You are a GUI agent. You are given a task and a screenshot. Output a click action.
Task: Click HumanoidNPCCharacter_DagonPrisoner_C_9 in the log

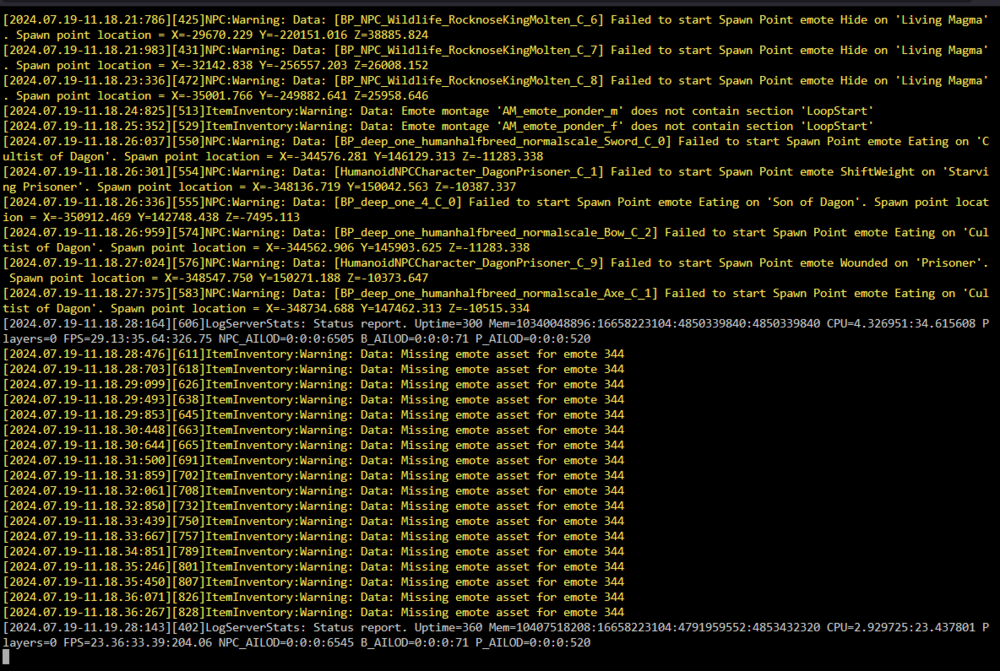click(468, 263)
